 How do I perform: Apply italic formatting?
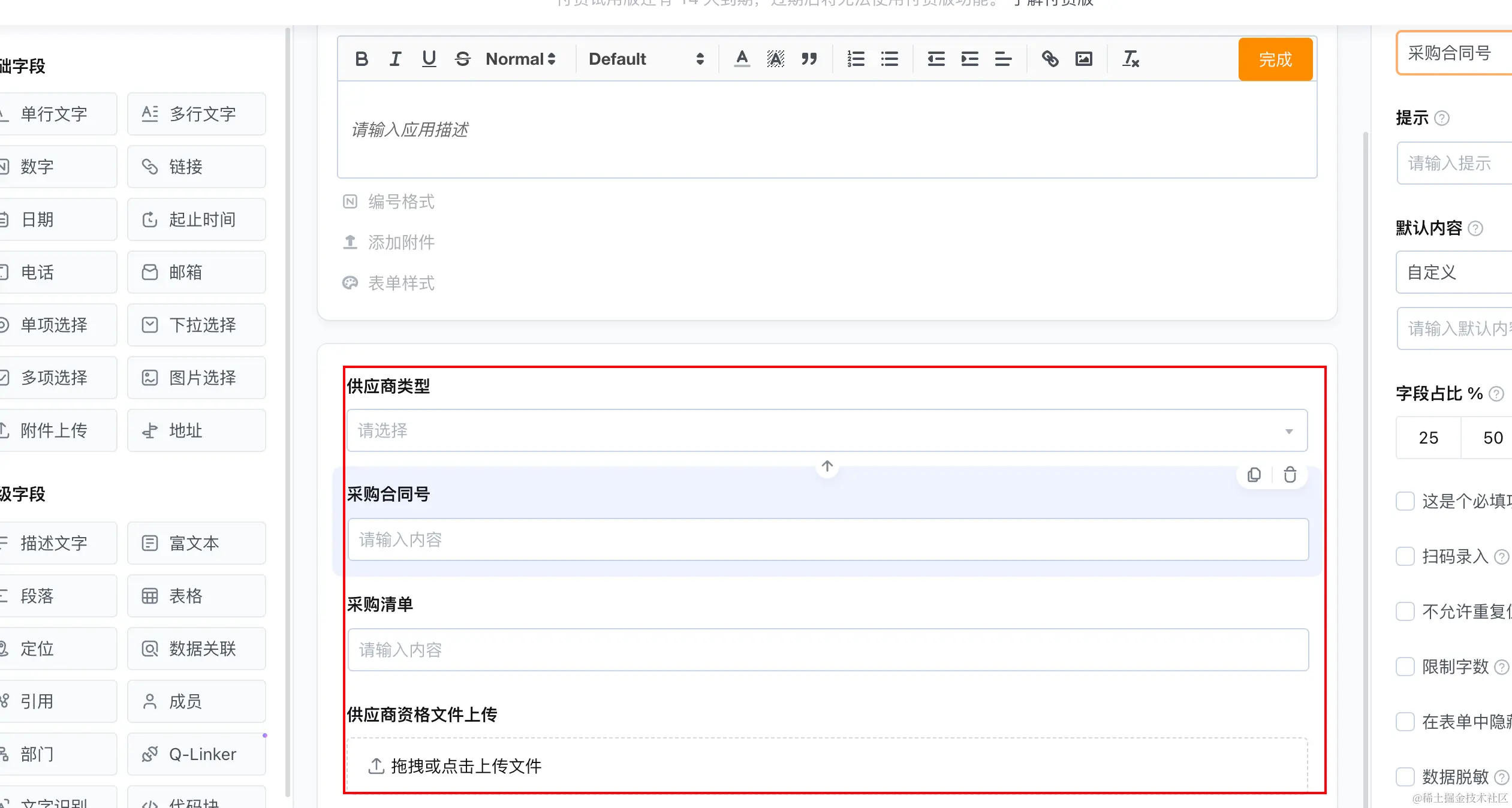click(395, 59)
